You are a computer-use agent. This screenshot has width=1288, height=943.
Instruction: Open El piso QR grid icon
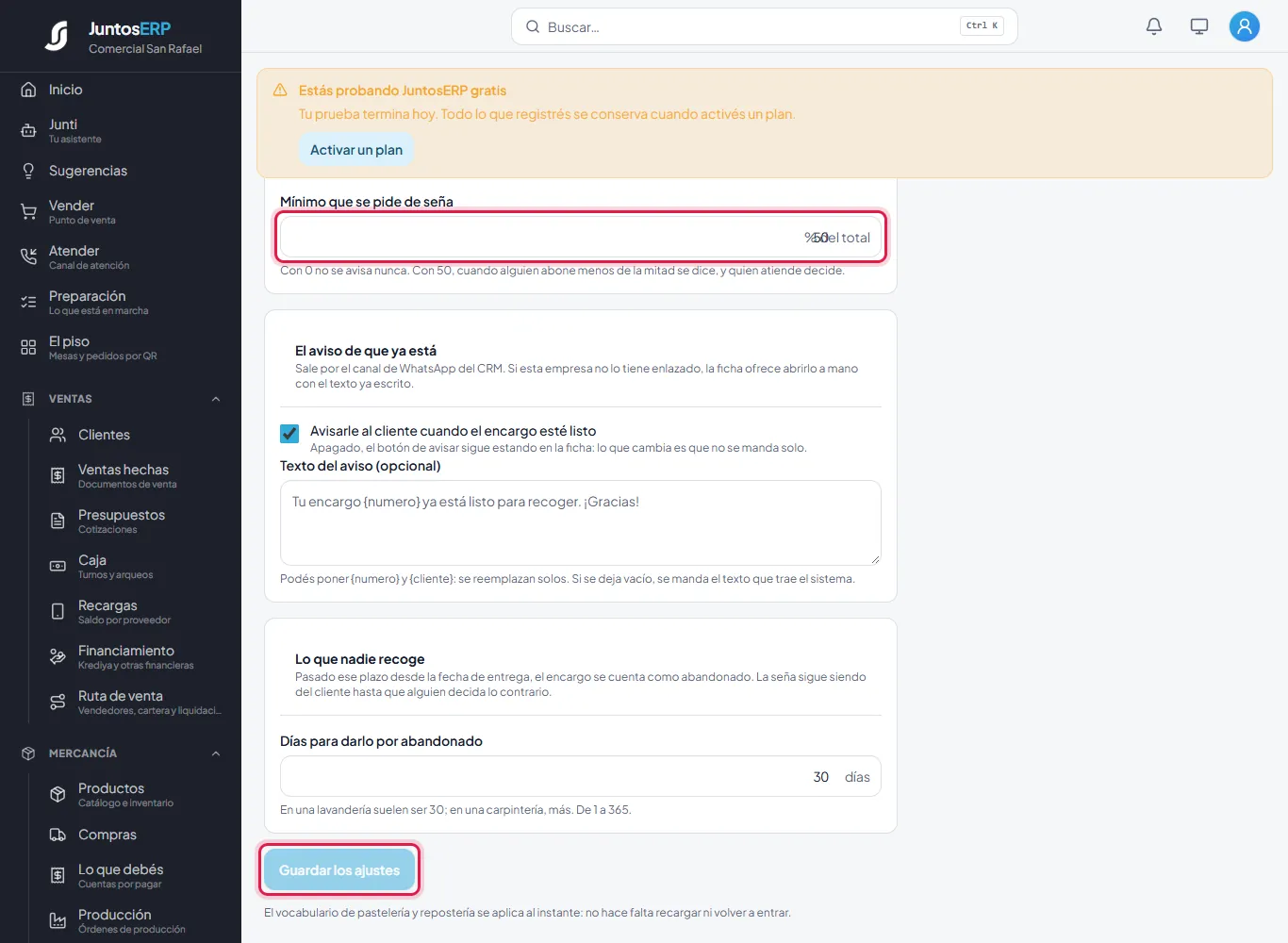coord(28,347)
